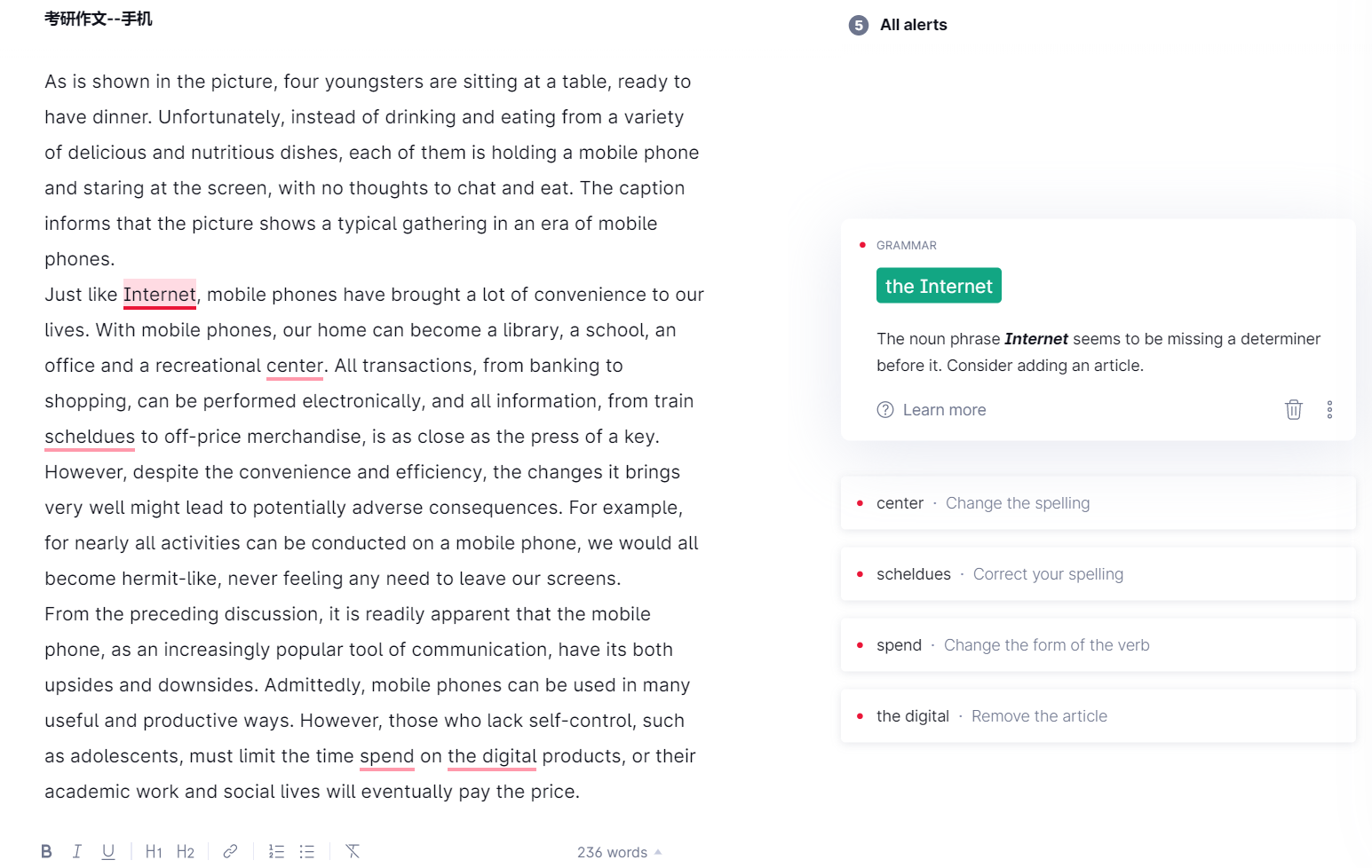This screenshot has height=868, width=1372.
Task: Toggle underline formatting
Action: click(108, 851)
